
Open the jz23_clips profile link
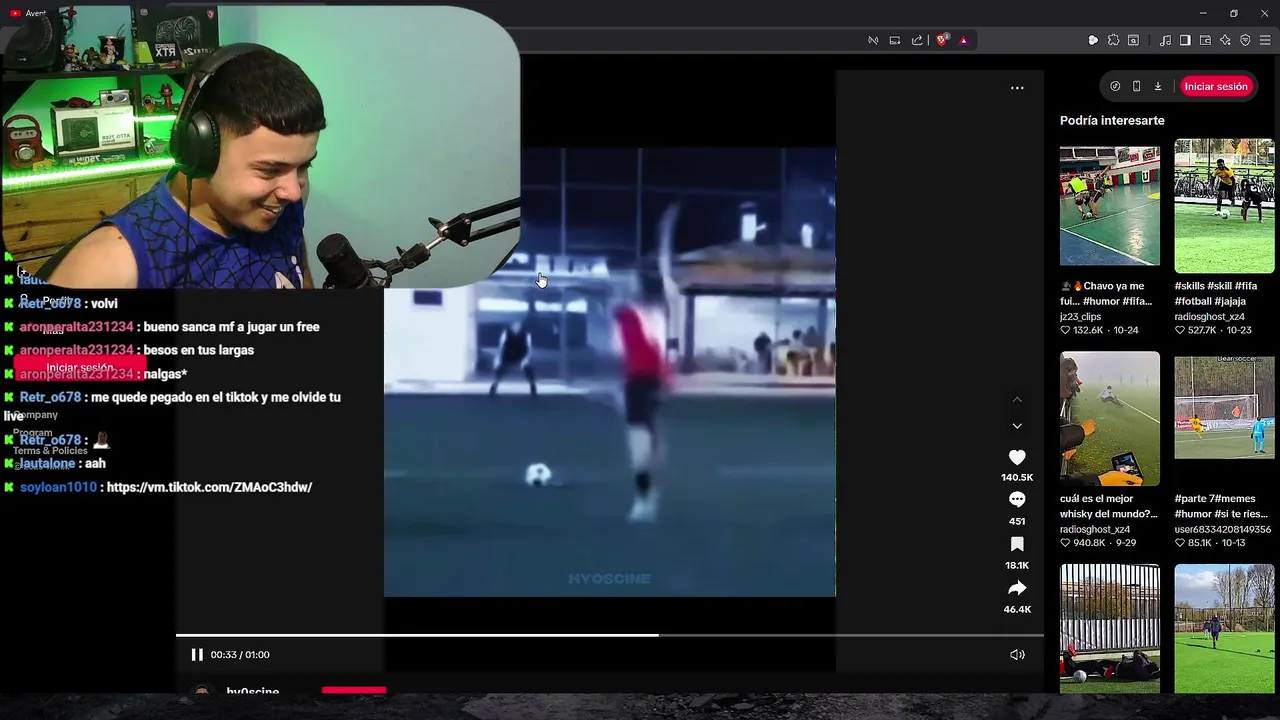coord(1080,317)
